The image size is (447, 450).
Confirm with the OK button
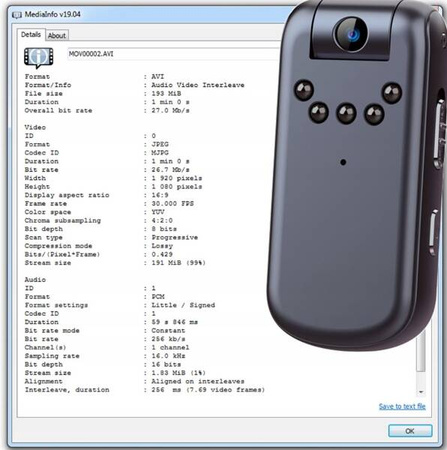(x=410, y=431)
